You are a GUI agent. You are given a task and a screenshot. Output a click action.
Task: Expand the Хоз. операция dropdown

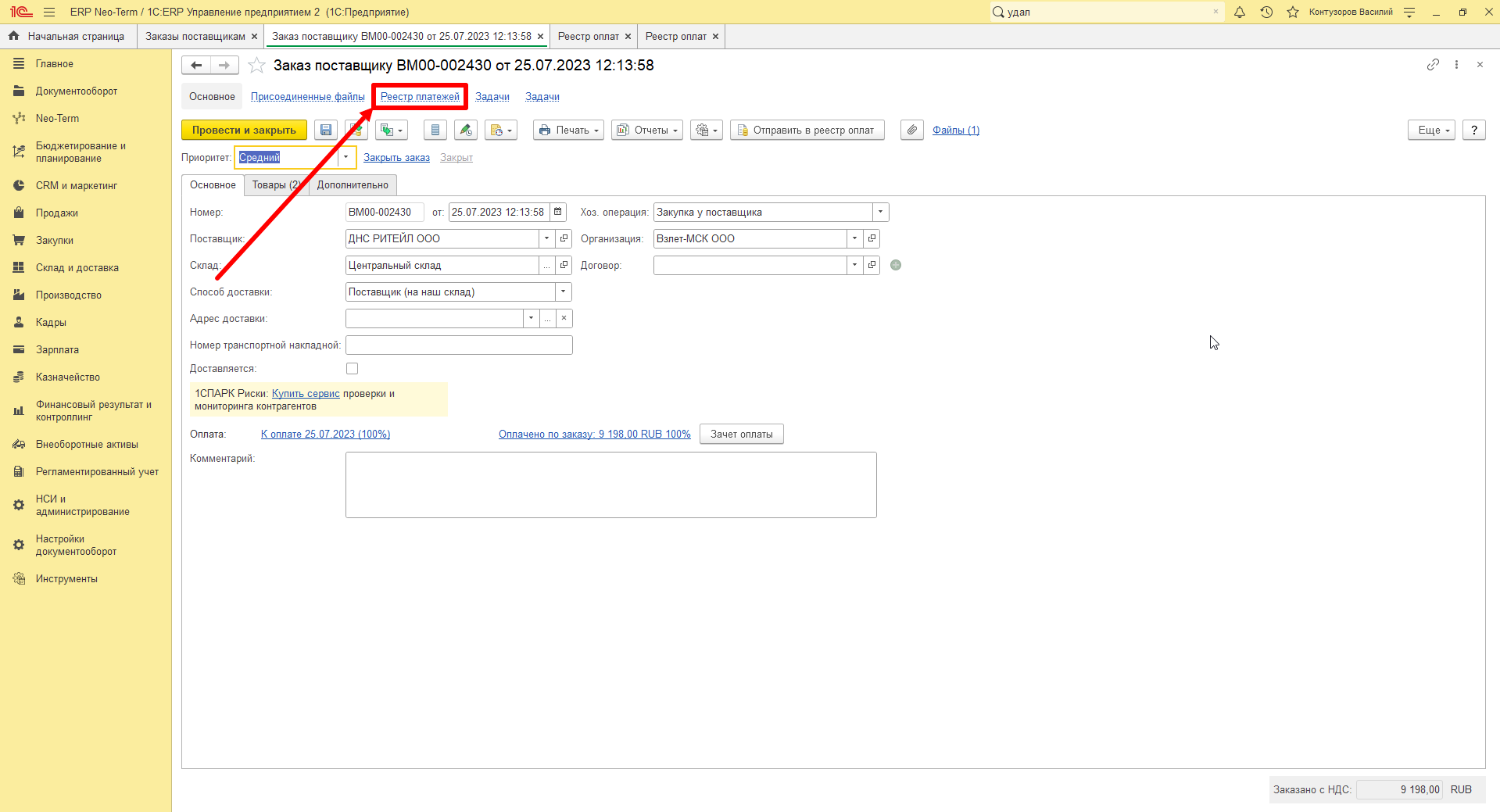click(x=880, y=212)
